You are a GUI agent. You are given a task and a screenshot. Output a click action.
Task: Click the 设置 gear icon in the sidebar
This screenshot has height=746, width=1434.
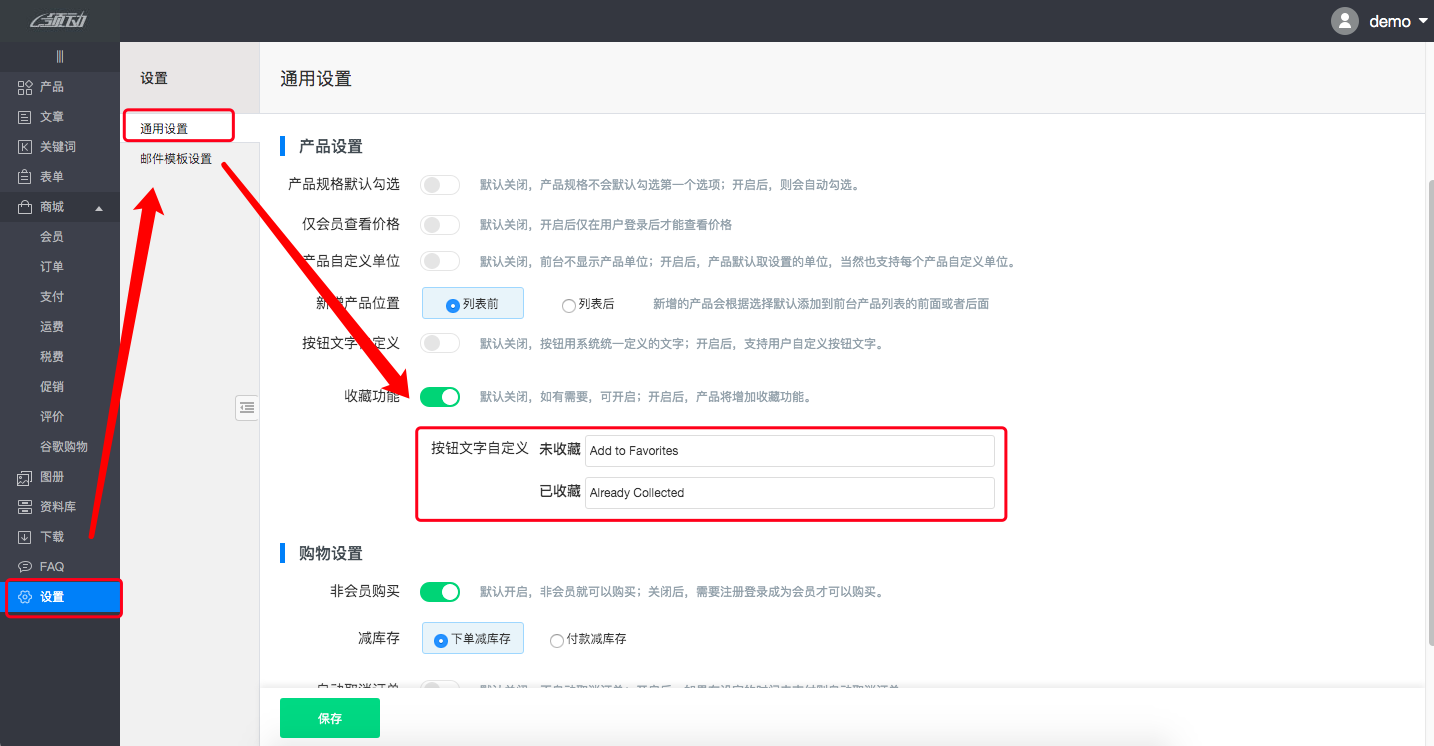[x=25, y=597]
